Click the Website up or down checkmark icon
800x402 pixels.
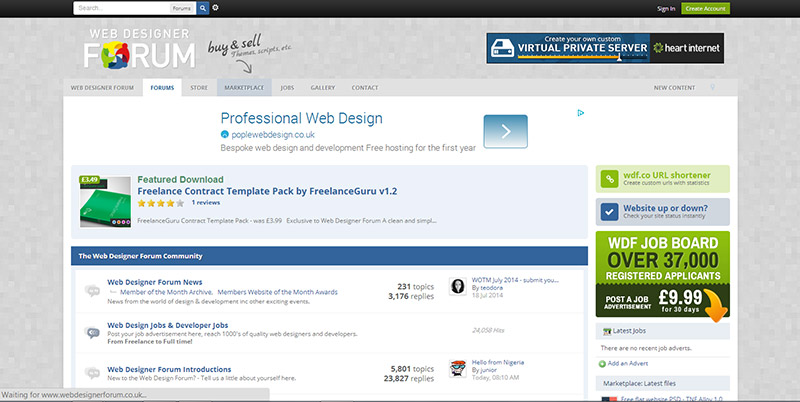(609, 212)
